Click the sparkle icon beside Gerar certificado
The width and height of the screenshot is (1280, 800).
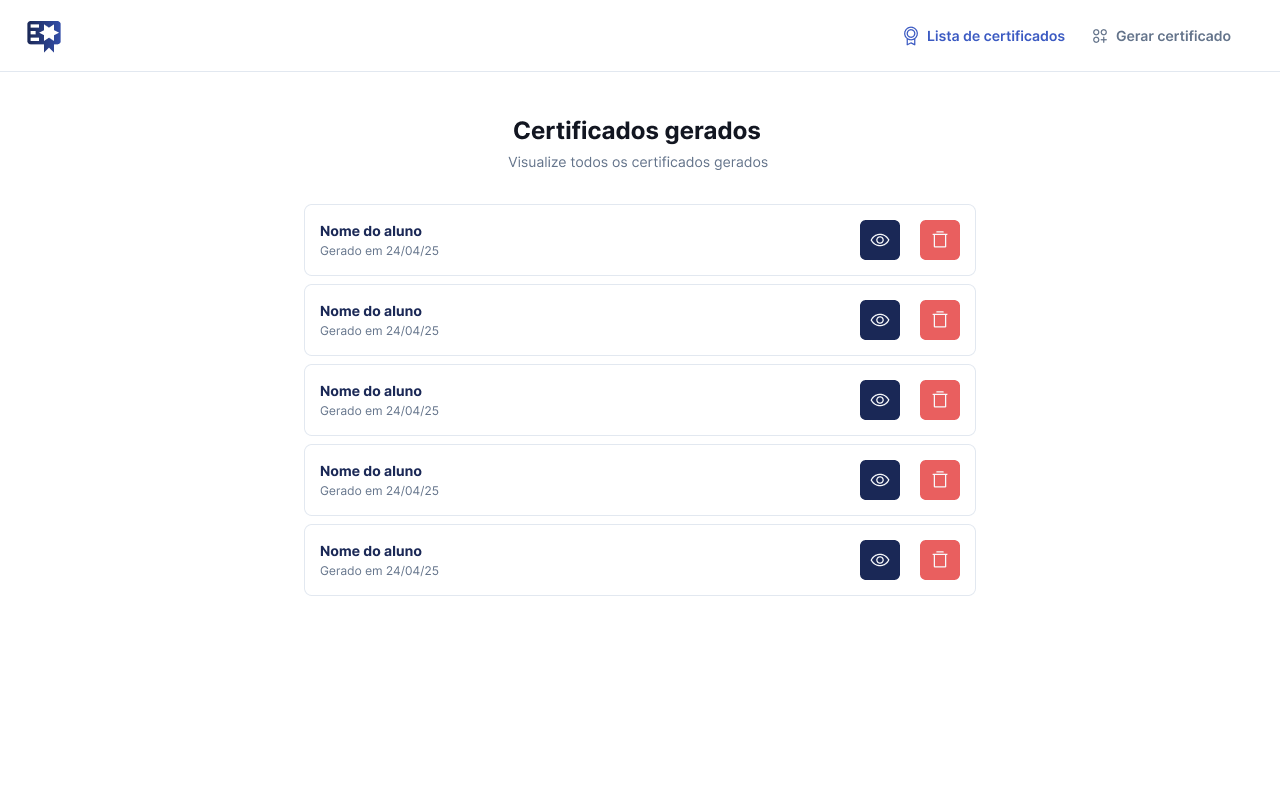pyautogui.click(x=1099, y=35)
